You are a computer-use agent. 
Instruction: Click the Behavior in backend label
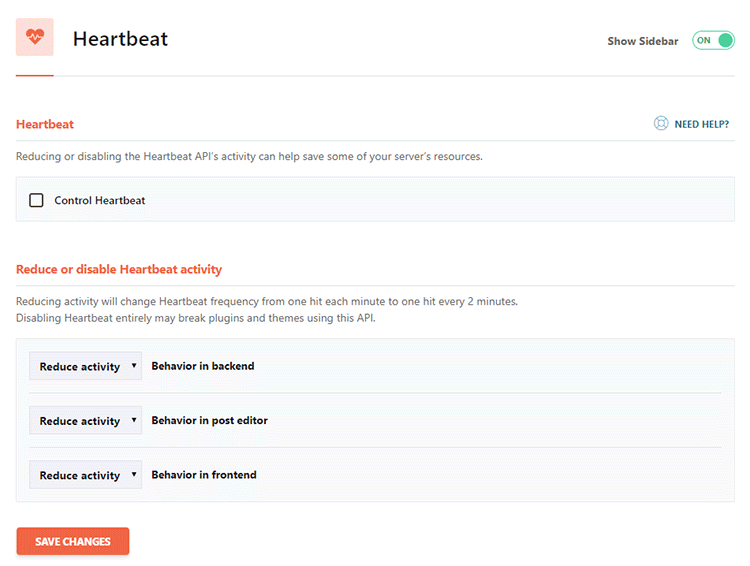[x=203, y=366]
